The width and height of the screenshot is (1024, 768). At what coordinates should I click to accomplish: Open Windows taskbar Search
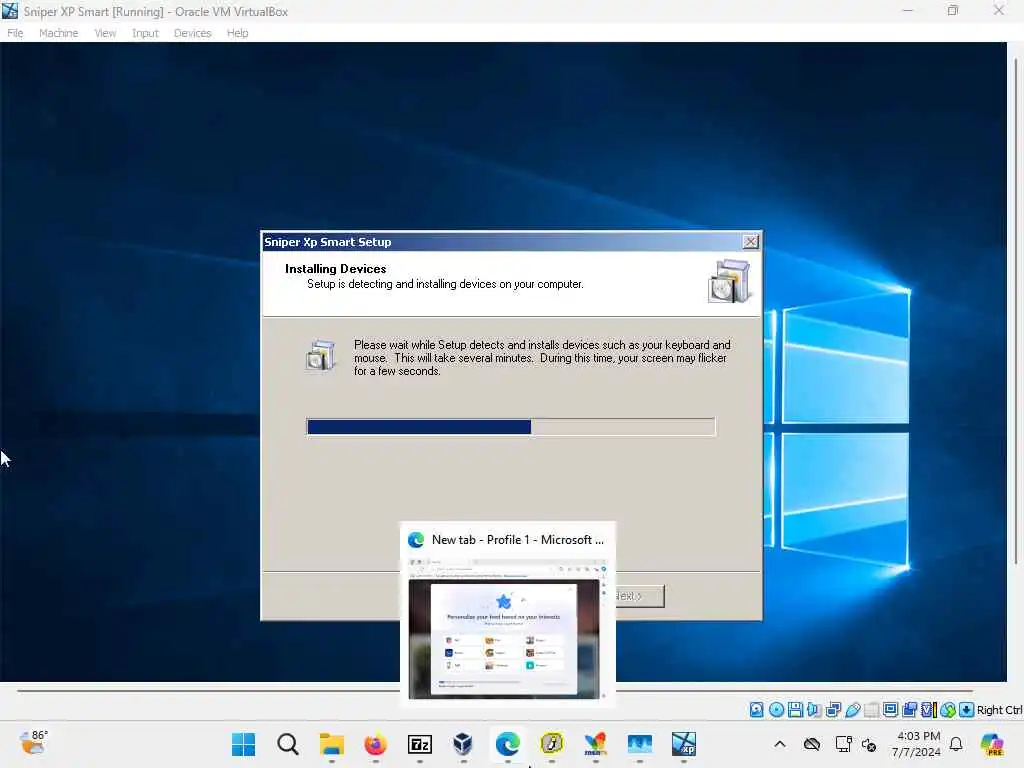coord(287,744)
